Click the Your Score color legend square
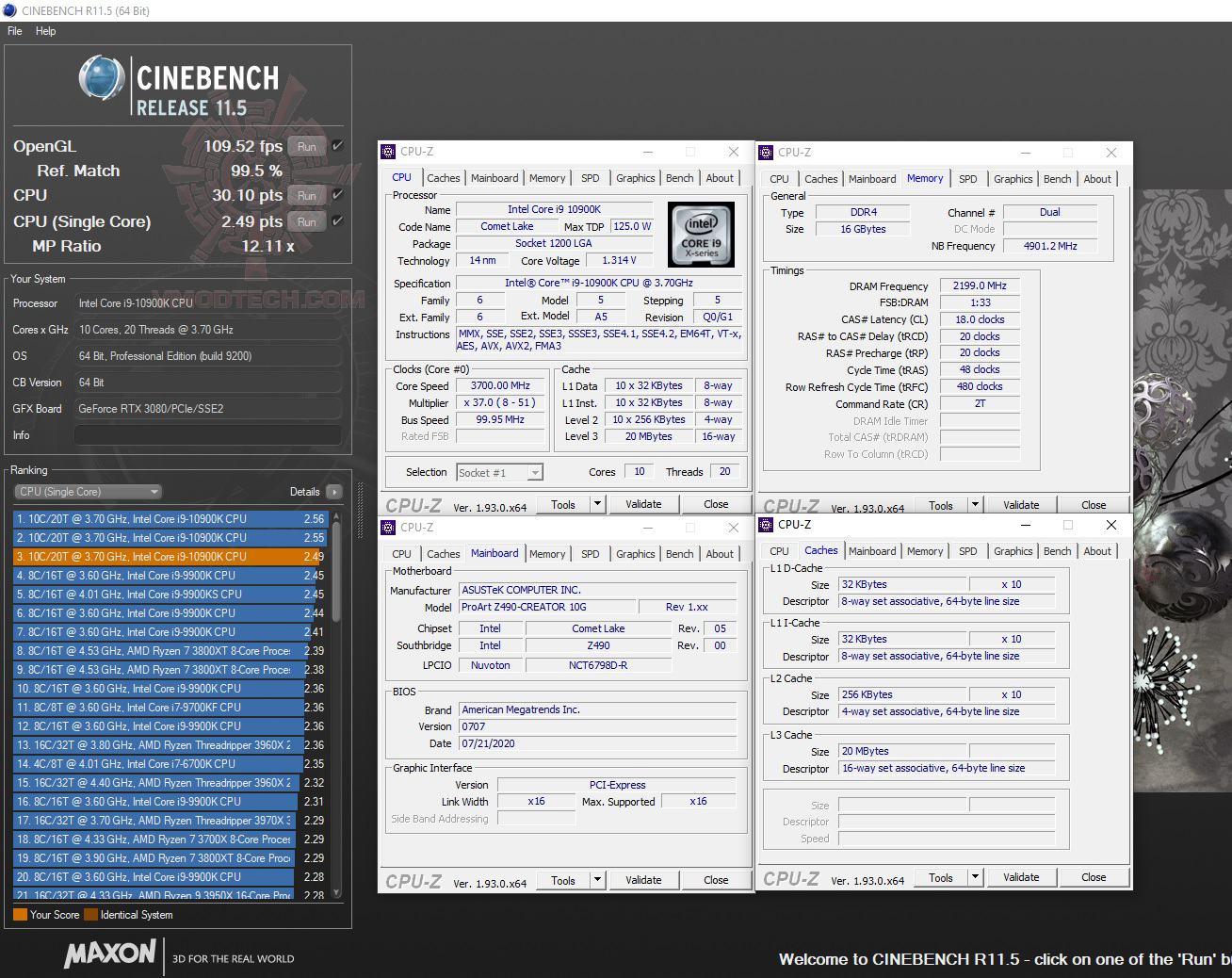The image size is (1232, 978). [x=21, y=914]
